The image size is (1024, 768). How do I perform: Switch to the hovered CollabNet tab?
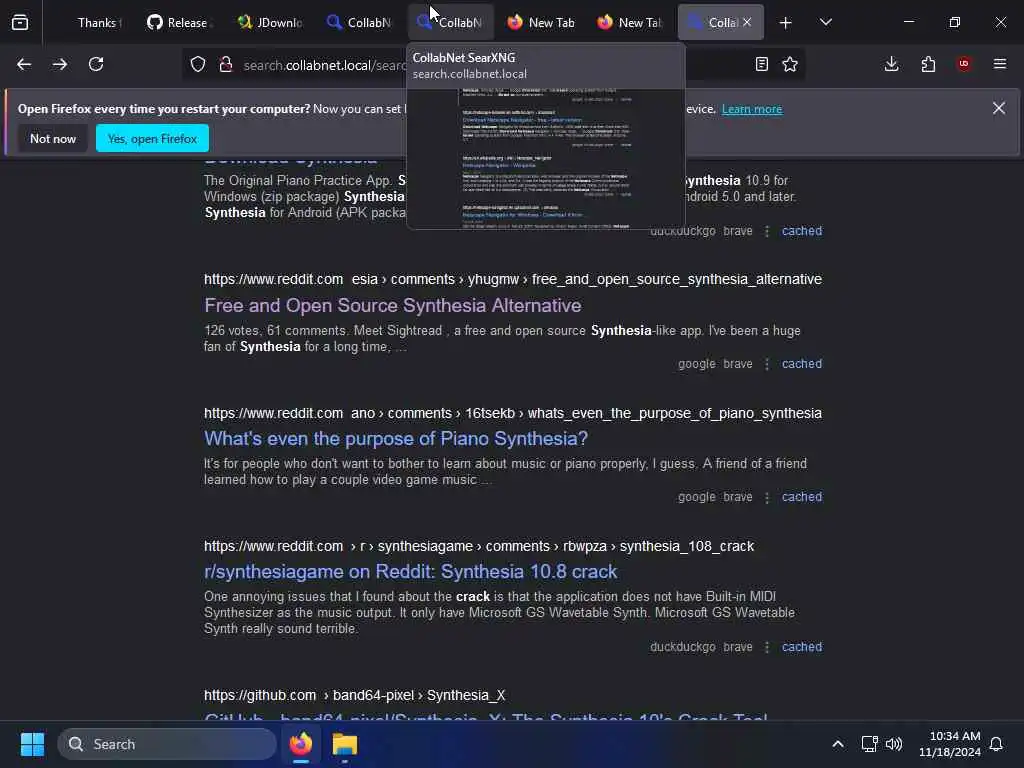[x=451, y=23]
